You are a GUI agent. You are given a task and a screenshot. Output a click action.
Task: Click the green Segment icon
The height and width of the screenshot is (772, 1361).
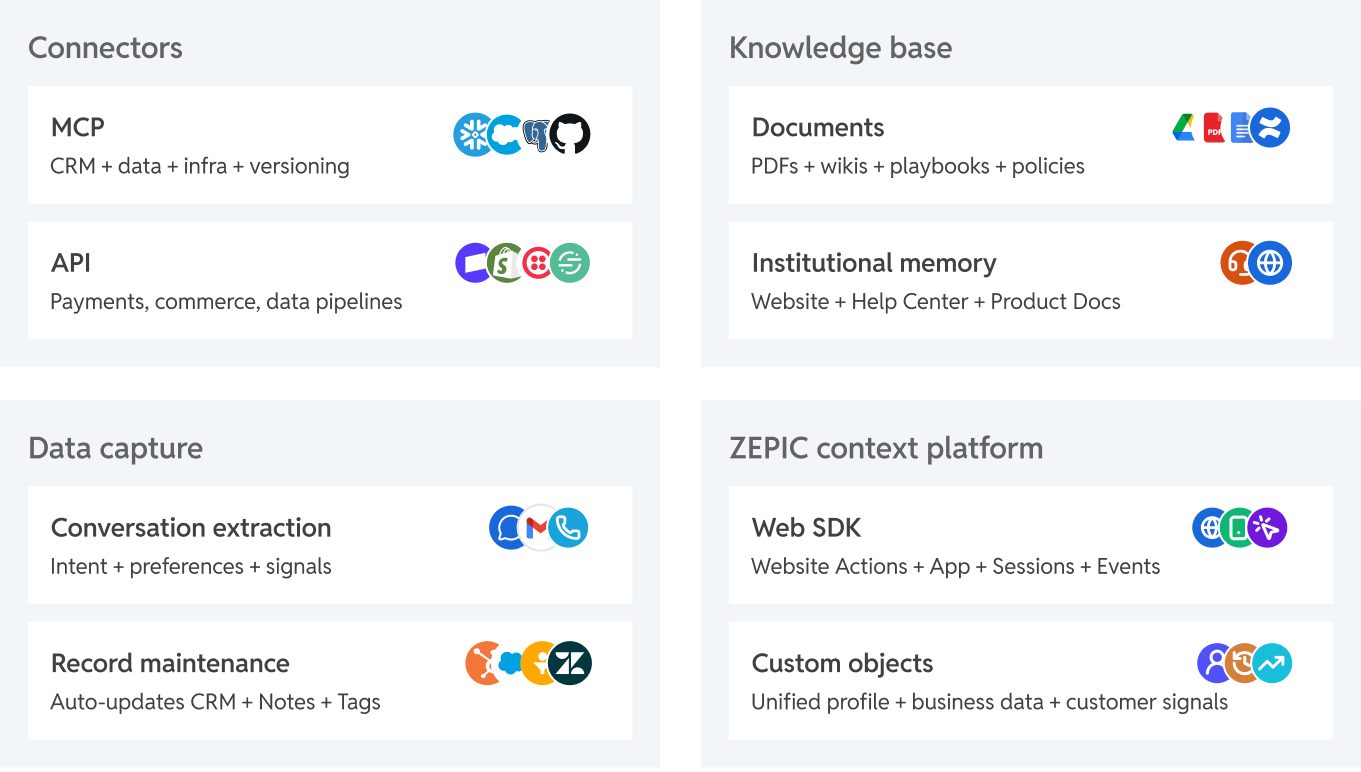[570, 263]
